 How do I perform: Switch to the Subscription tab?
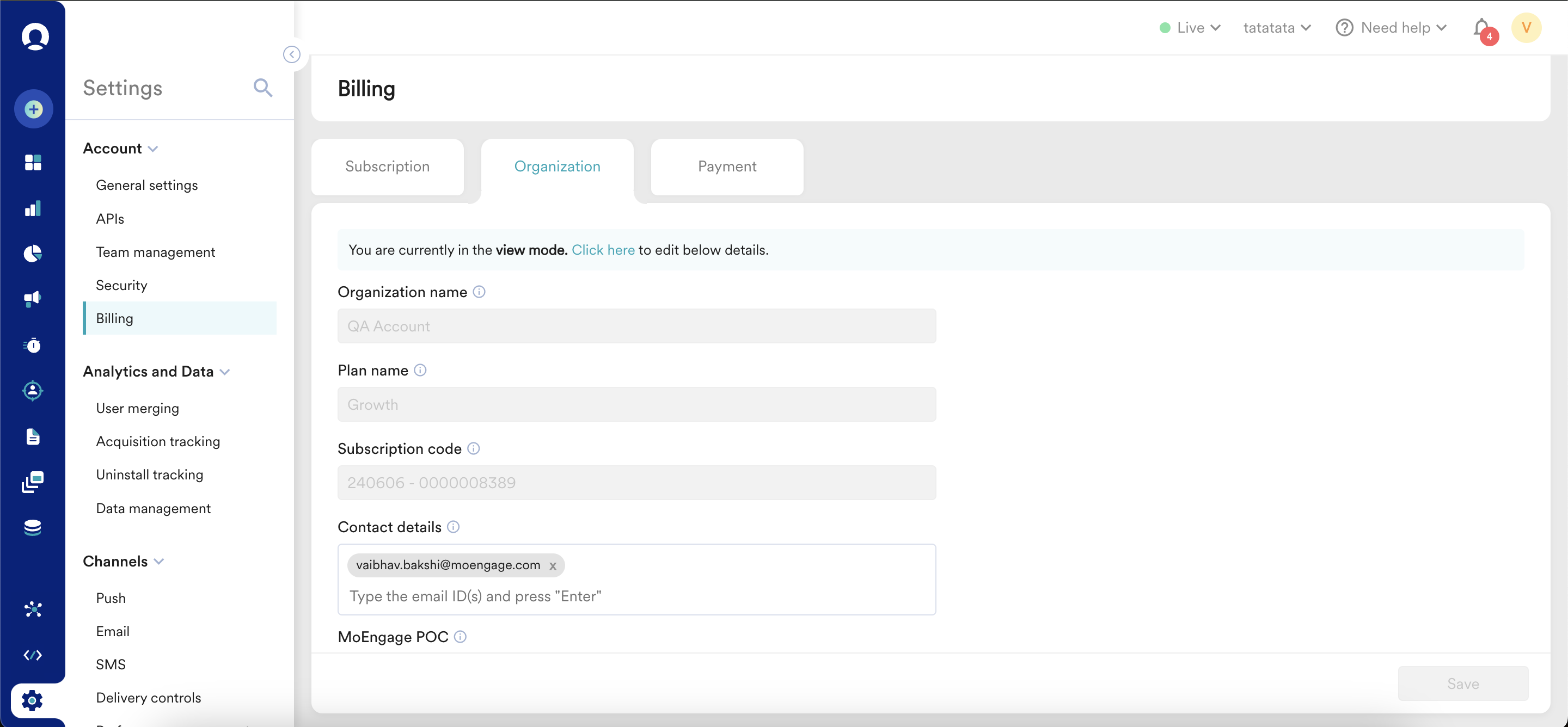pyautogui.click(x=387, y=166)
